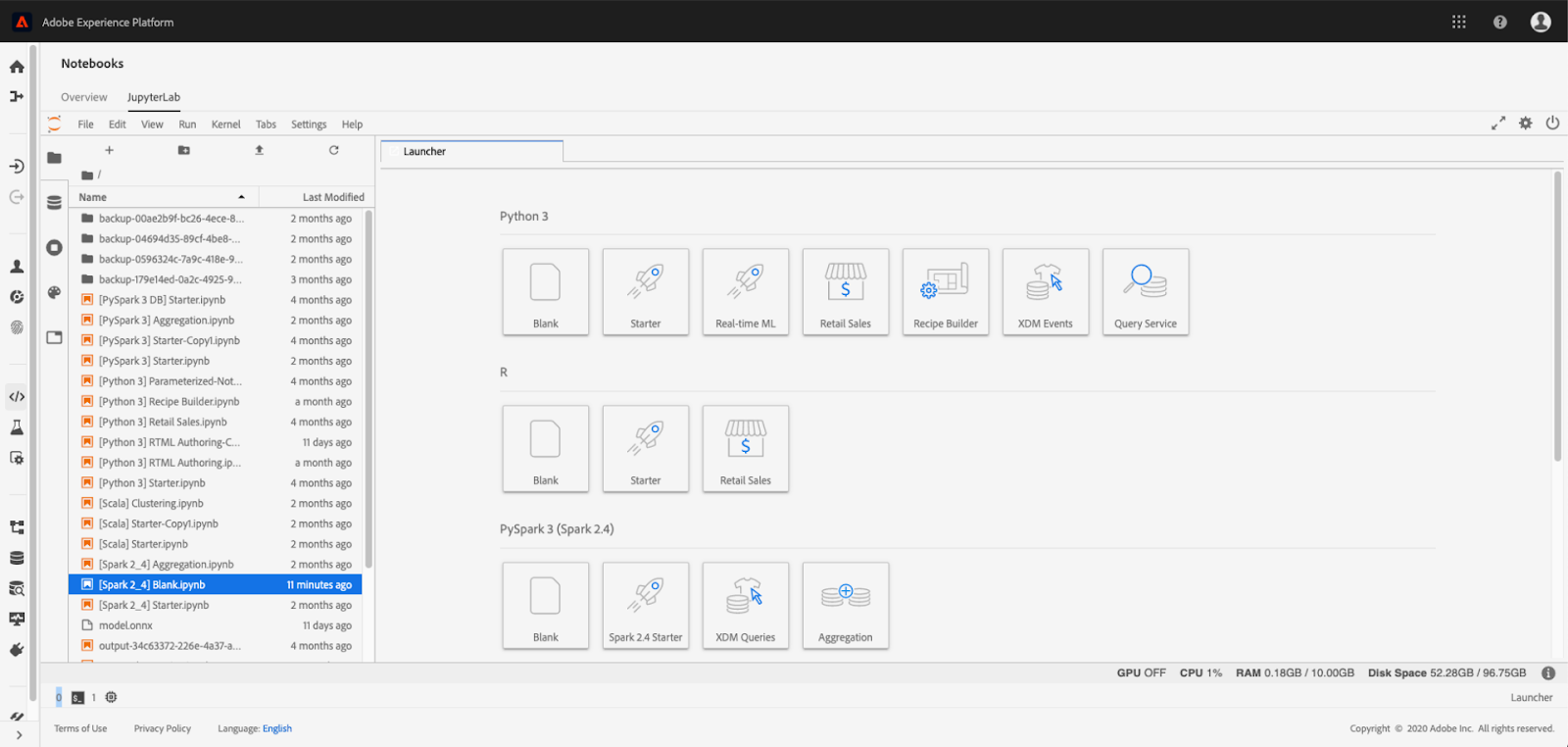Screen dimensions: 1568x747
Task: Launch PySpark Aggregation notebook
Action: pyautogui.click(x=846, y=606)
